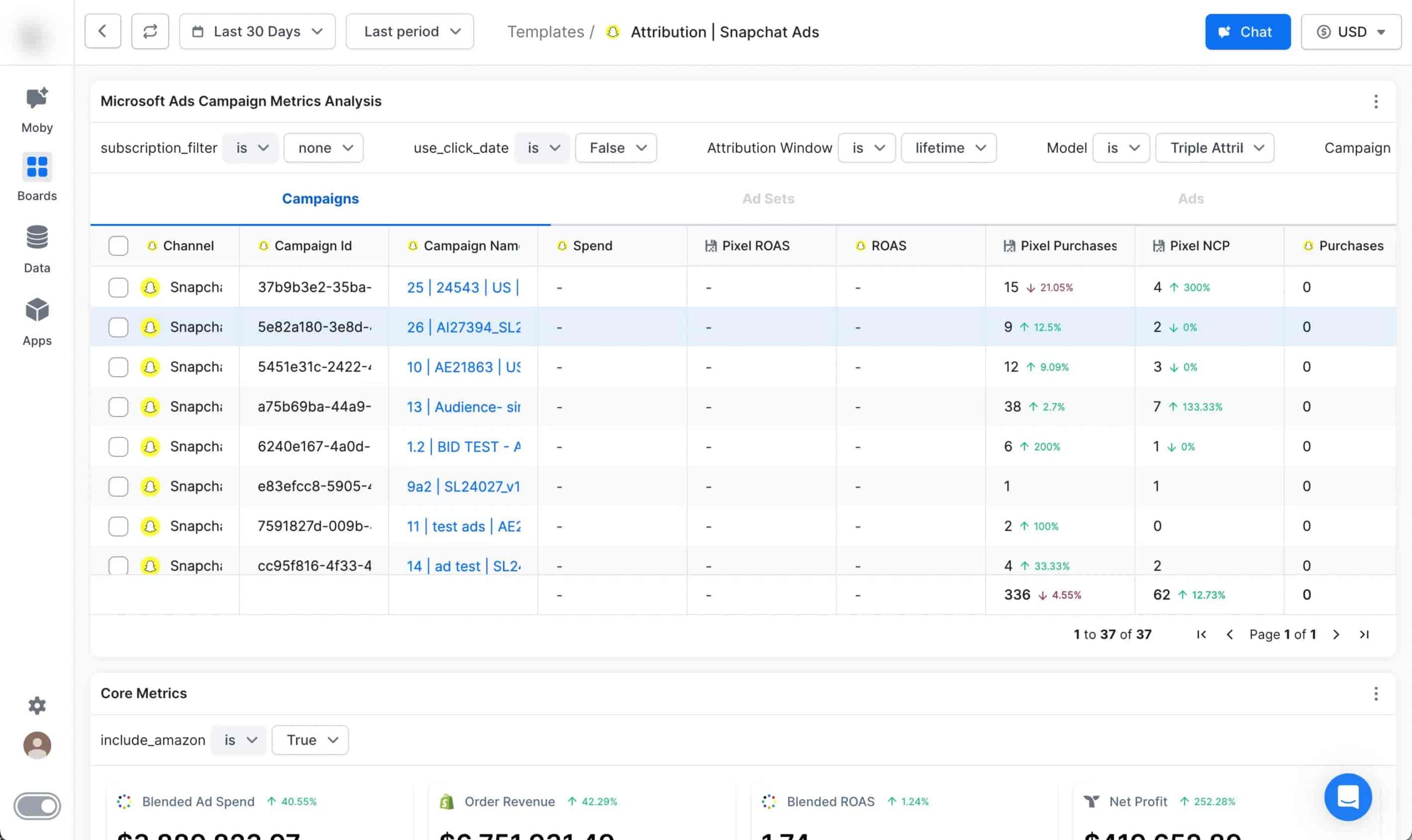The width and height of the screenshot is (1412, 840).
Task: Jump to the last page using pagination
Action: click(1364, 634)
